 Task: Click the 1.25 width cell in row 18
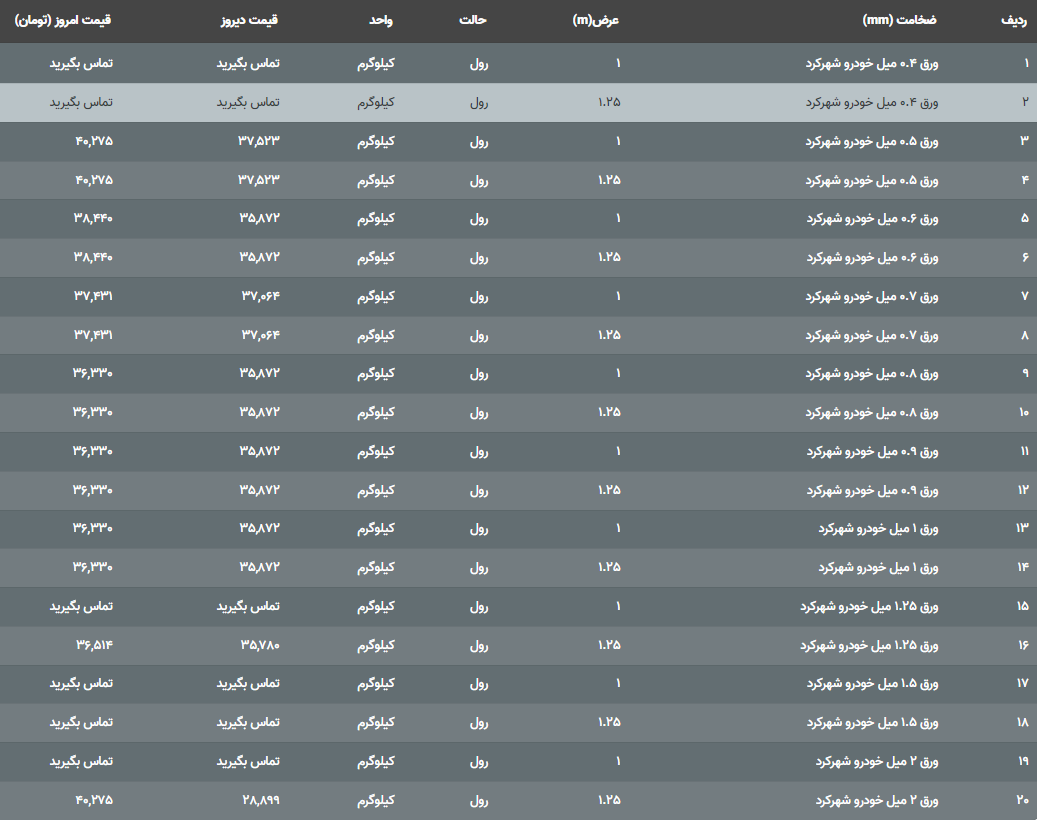tap(609, 722)
